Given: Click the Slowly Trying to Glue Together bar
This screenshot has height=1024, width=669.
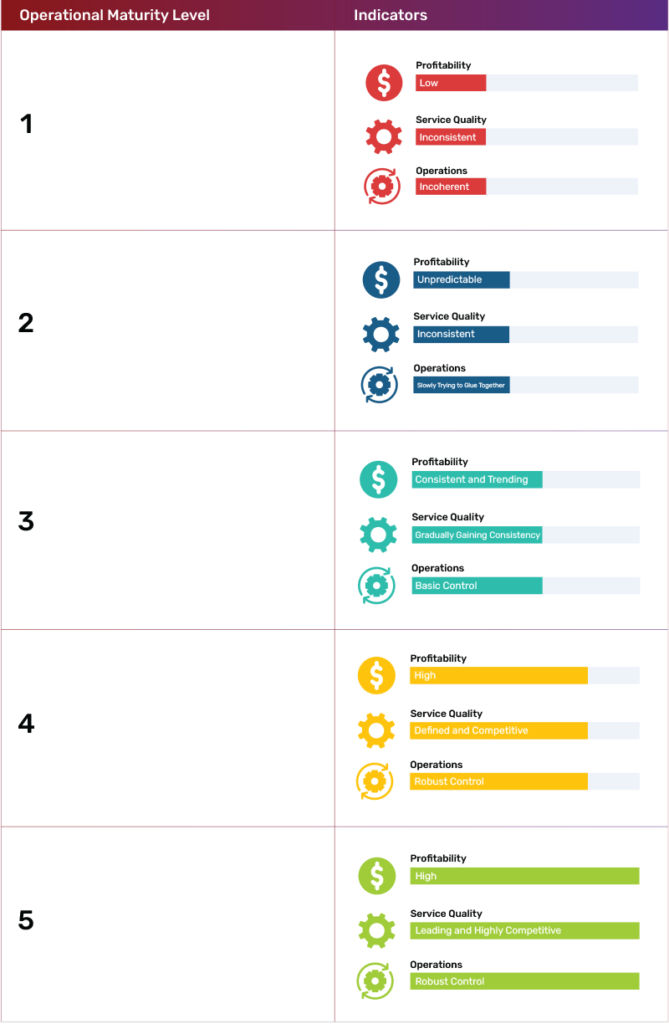Looking at the screenshot, I should pos(461,385).
